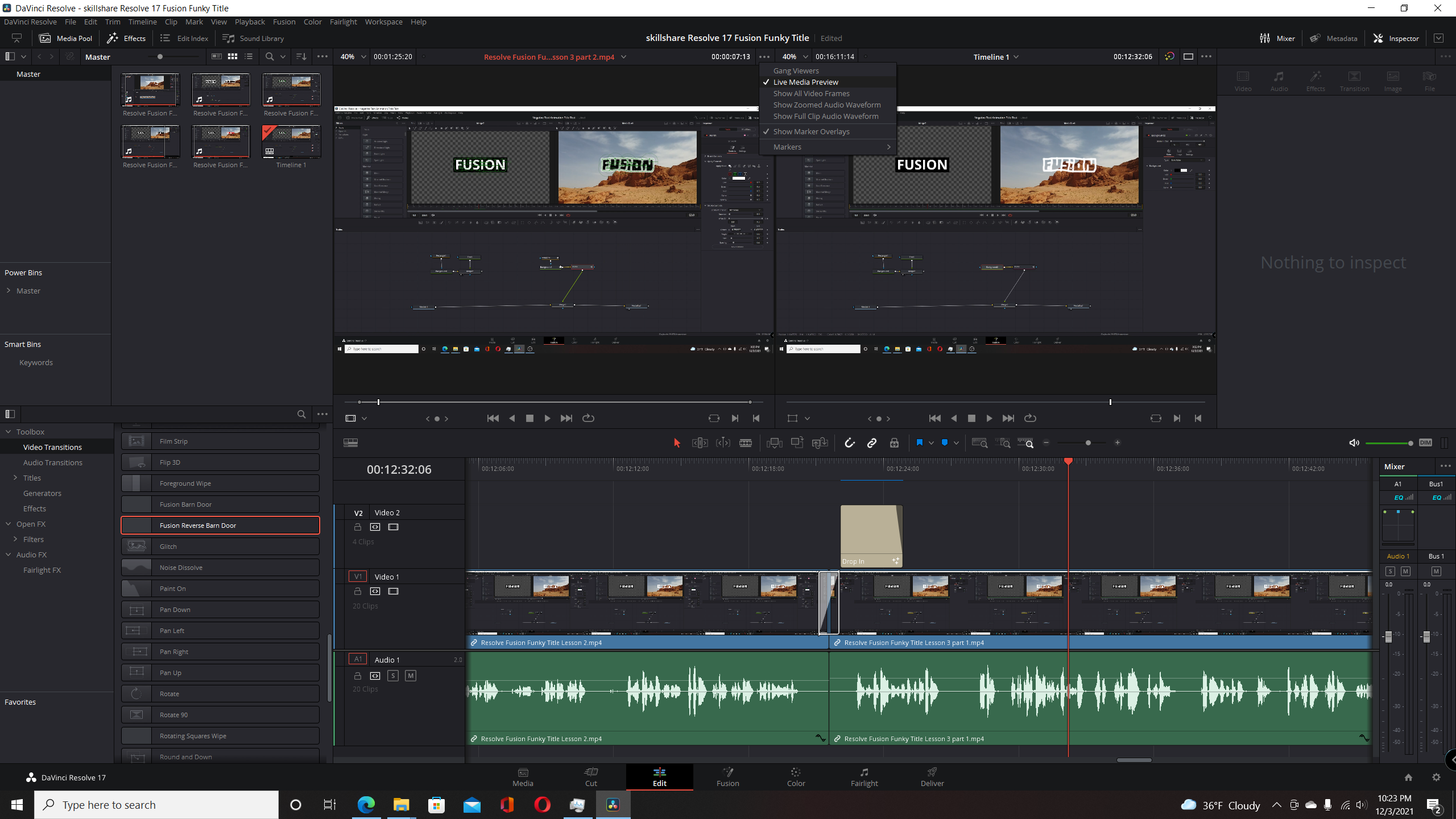The height and width of the screenshot is (819, 1456).
Task: Open the Edge browser from taskbar
Action: tap(366, 805)
